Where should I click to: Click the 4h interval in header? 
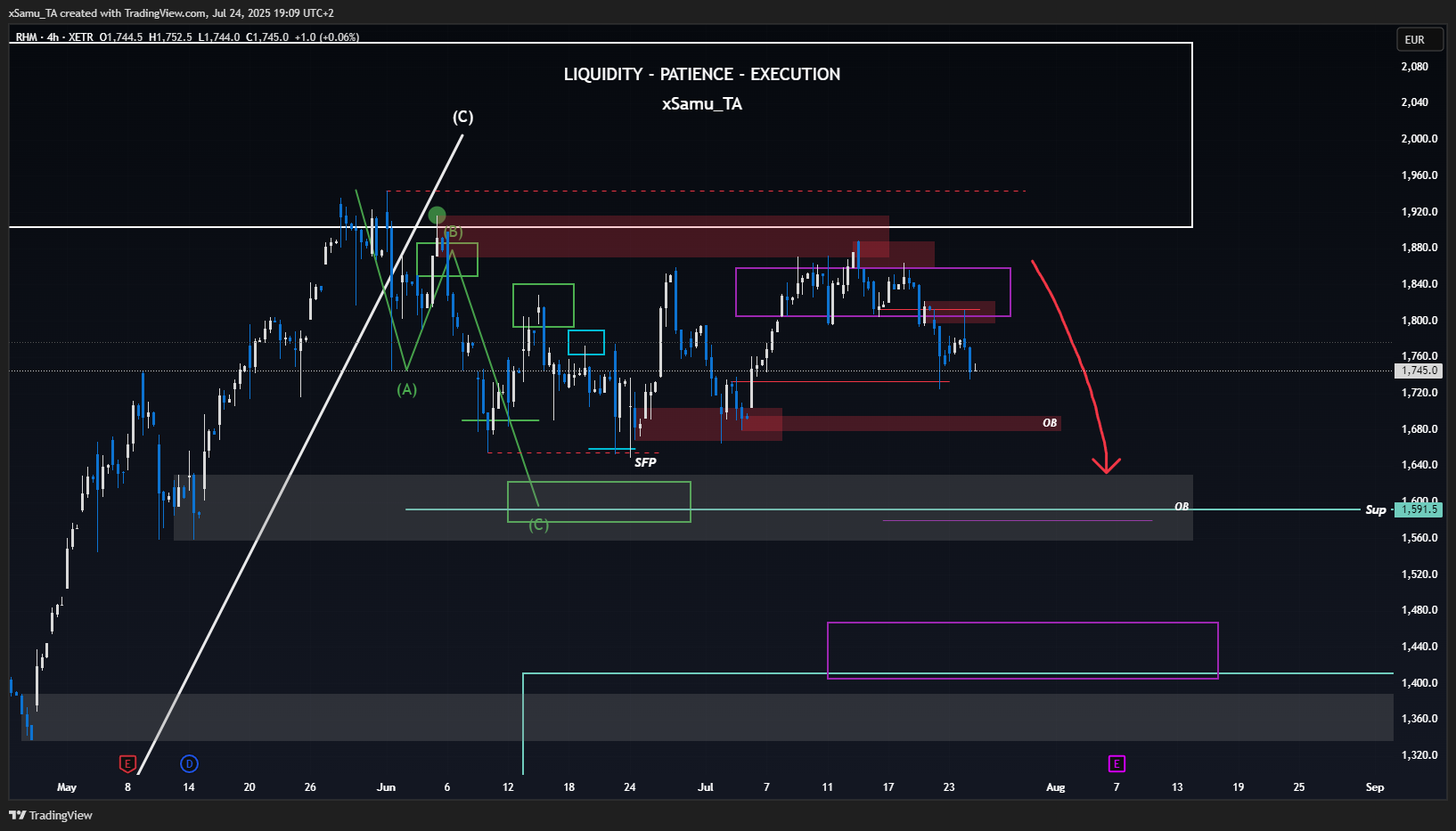point(53,37)
